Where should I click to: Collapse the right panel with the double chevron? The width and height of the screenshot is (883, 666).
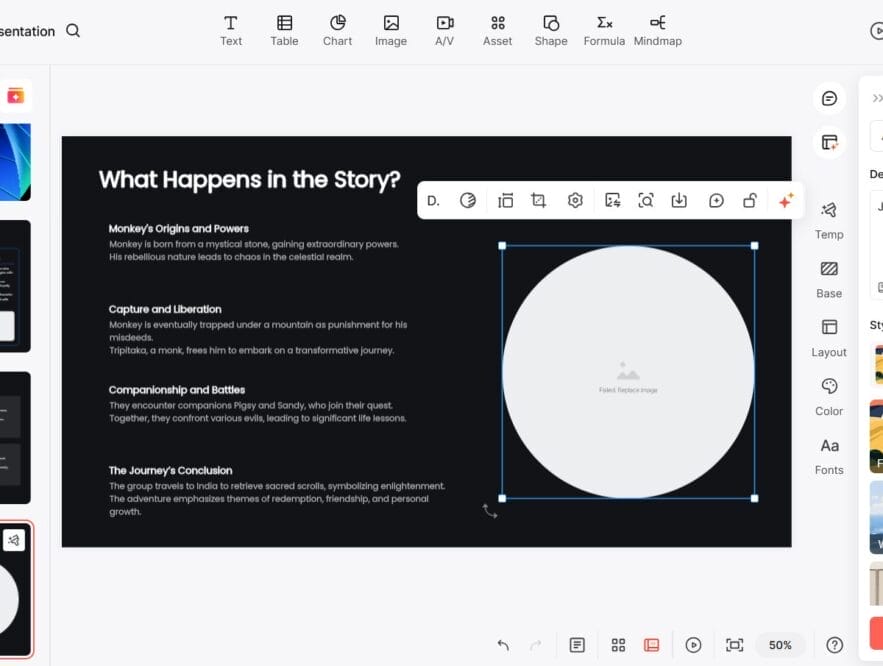coord(877,98)
